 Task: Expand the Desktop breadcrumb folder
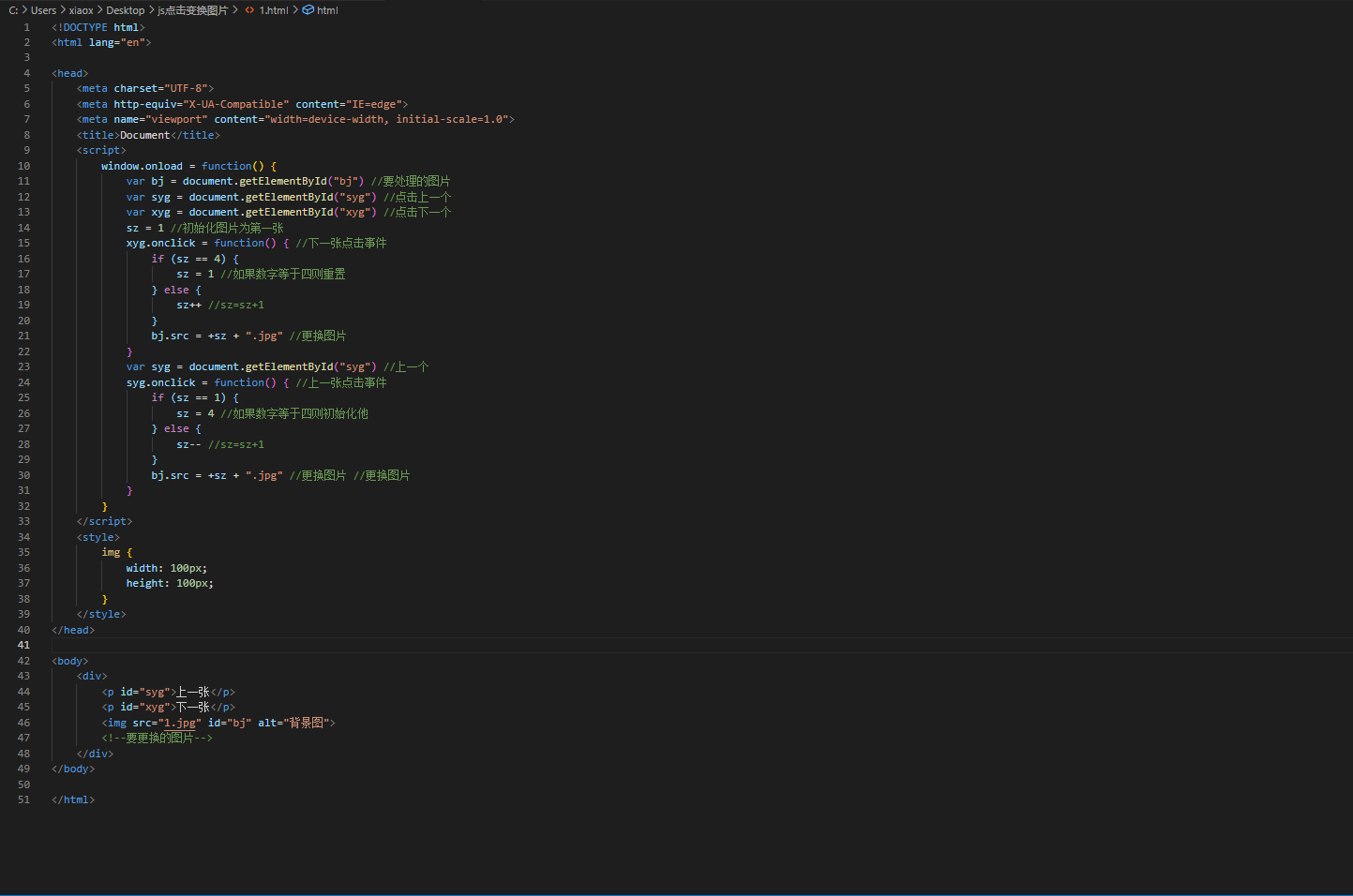coord(125,10)
